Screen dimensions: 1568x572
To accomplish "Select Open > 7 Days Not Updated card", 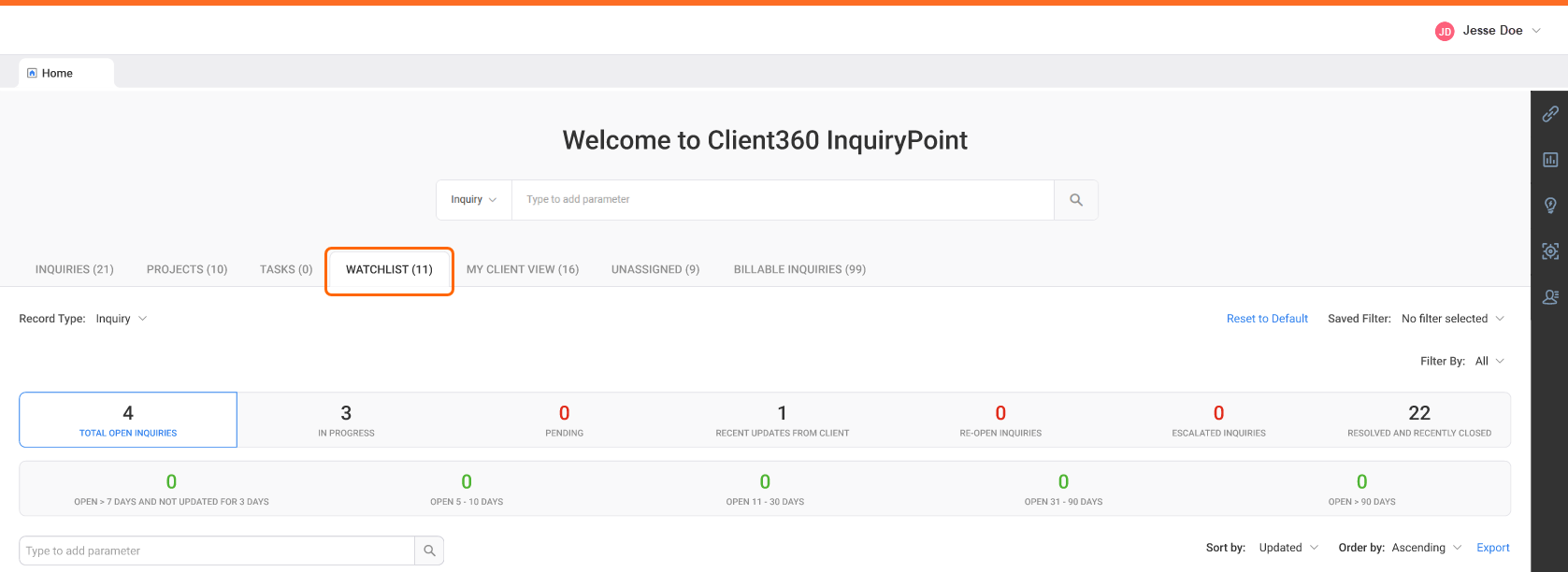I will pyautogui.click(x=171, y=489).
